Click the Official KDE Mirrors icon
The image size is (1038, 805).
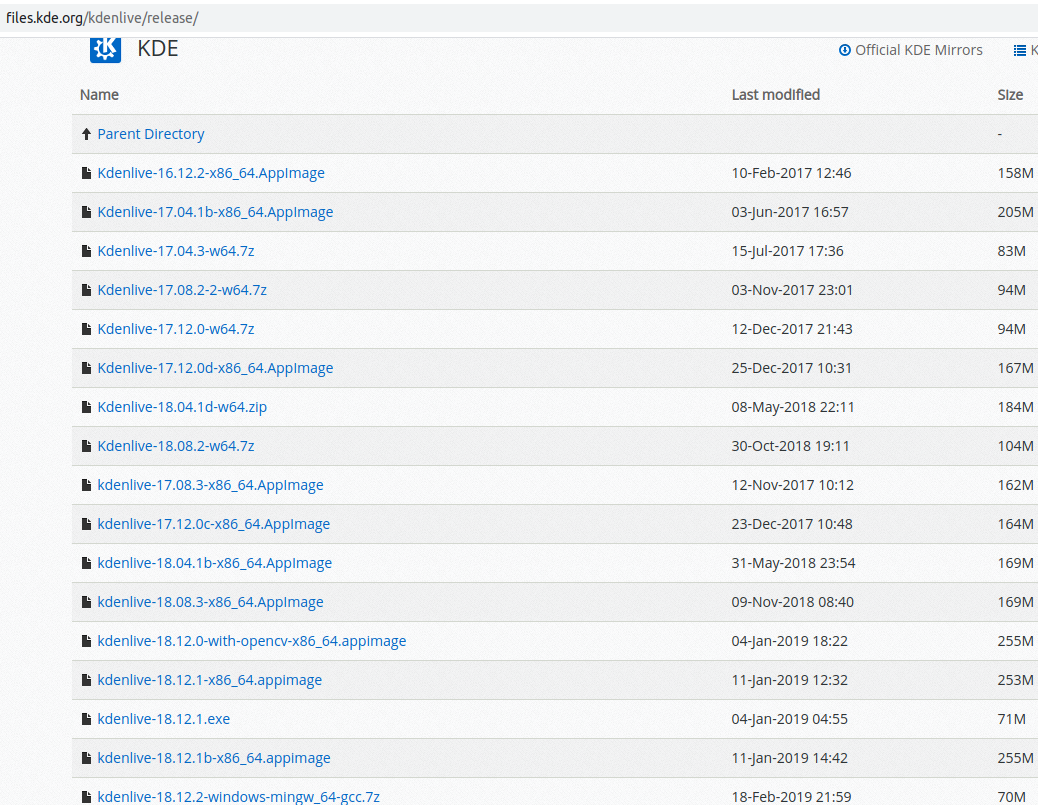click(x=845, y=50)
